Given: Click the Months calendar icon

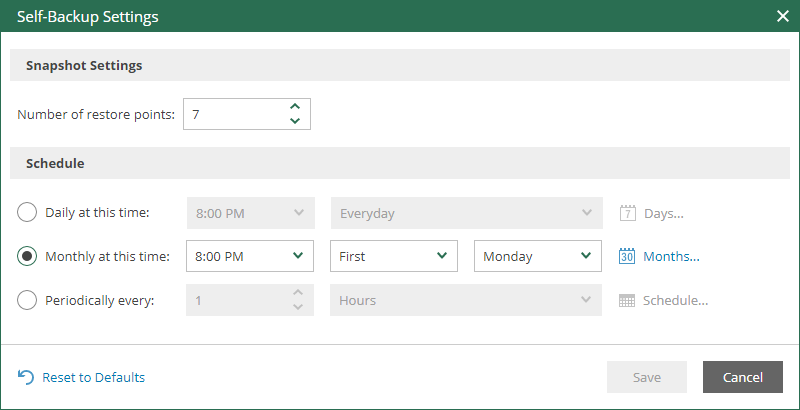Looking at the screenshot, I should (x=628, y=256).
